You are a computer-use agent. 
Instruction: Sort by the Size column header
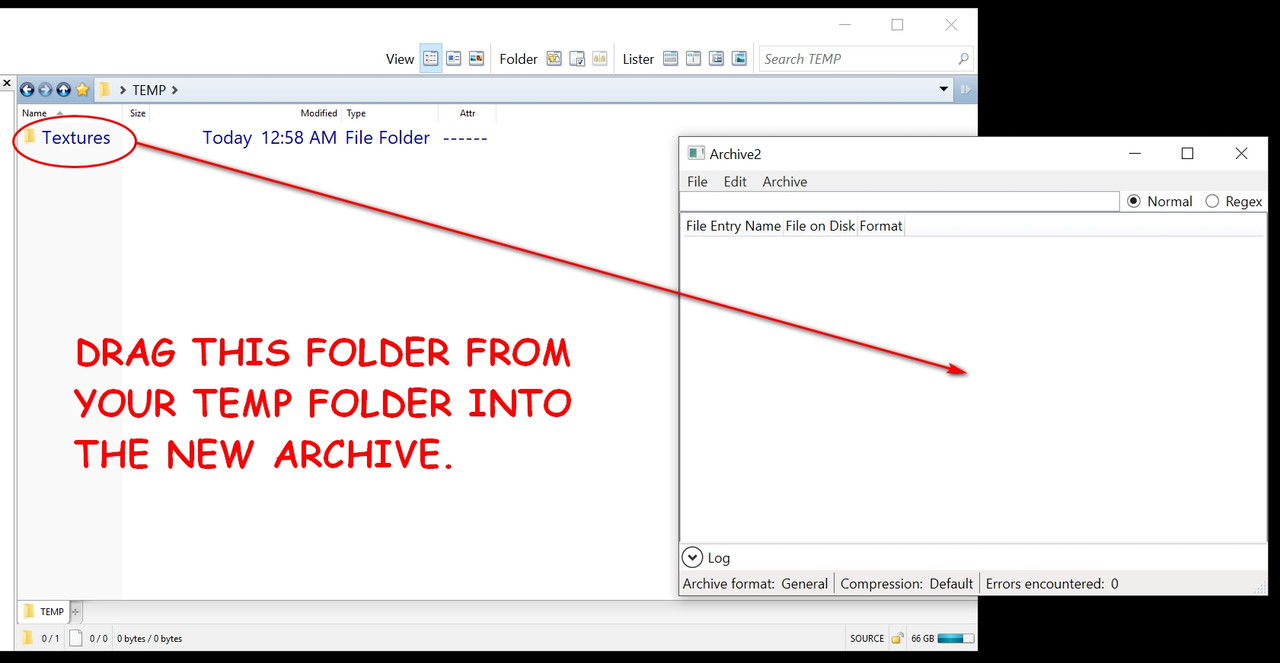click(137, 113)
